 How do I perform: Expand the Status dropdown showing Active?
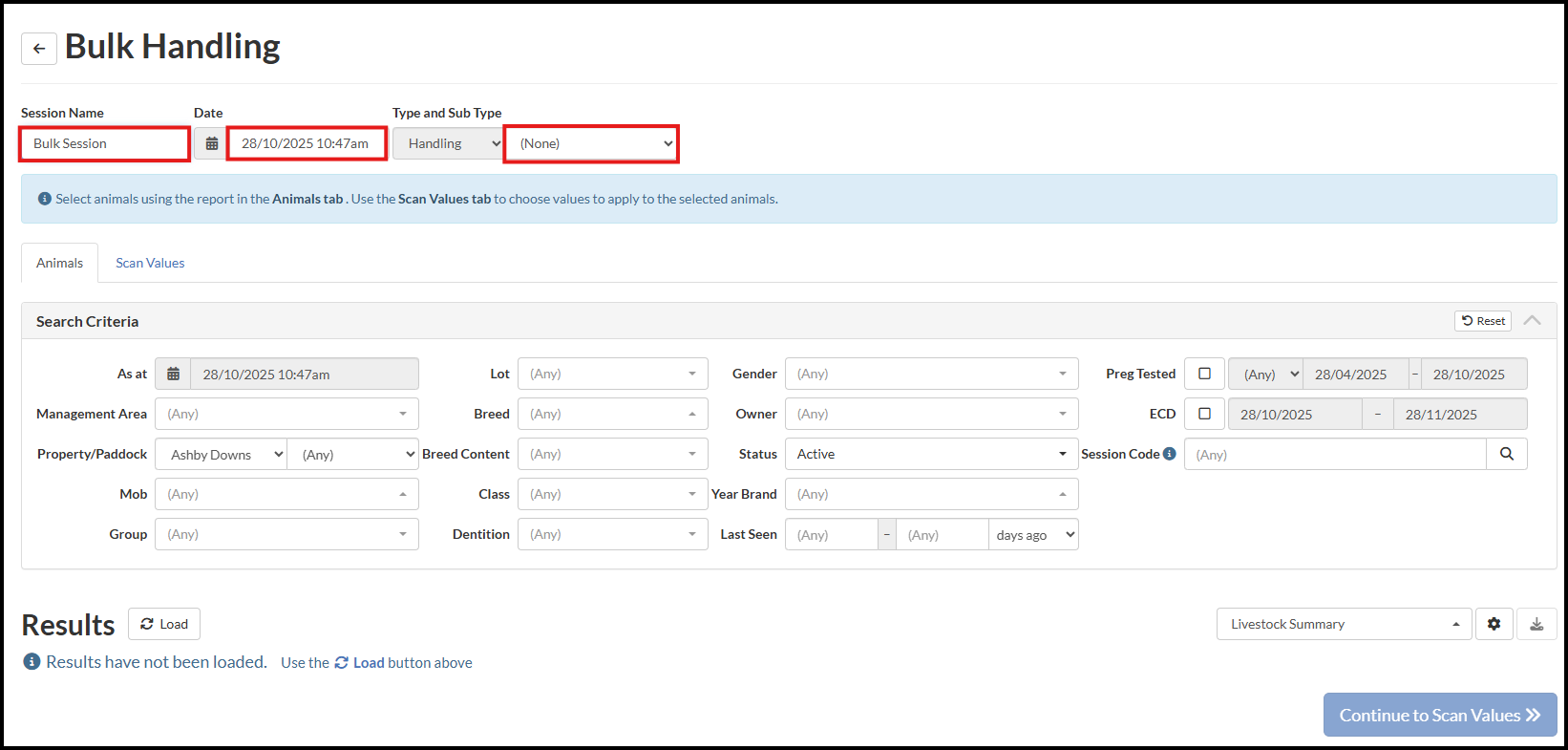coord(931,454)
